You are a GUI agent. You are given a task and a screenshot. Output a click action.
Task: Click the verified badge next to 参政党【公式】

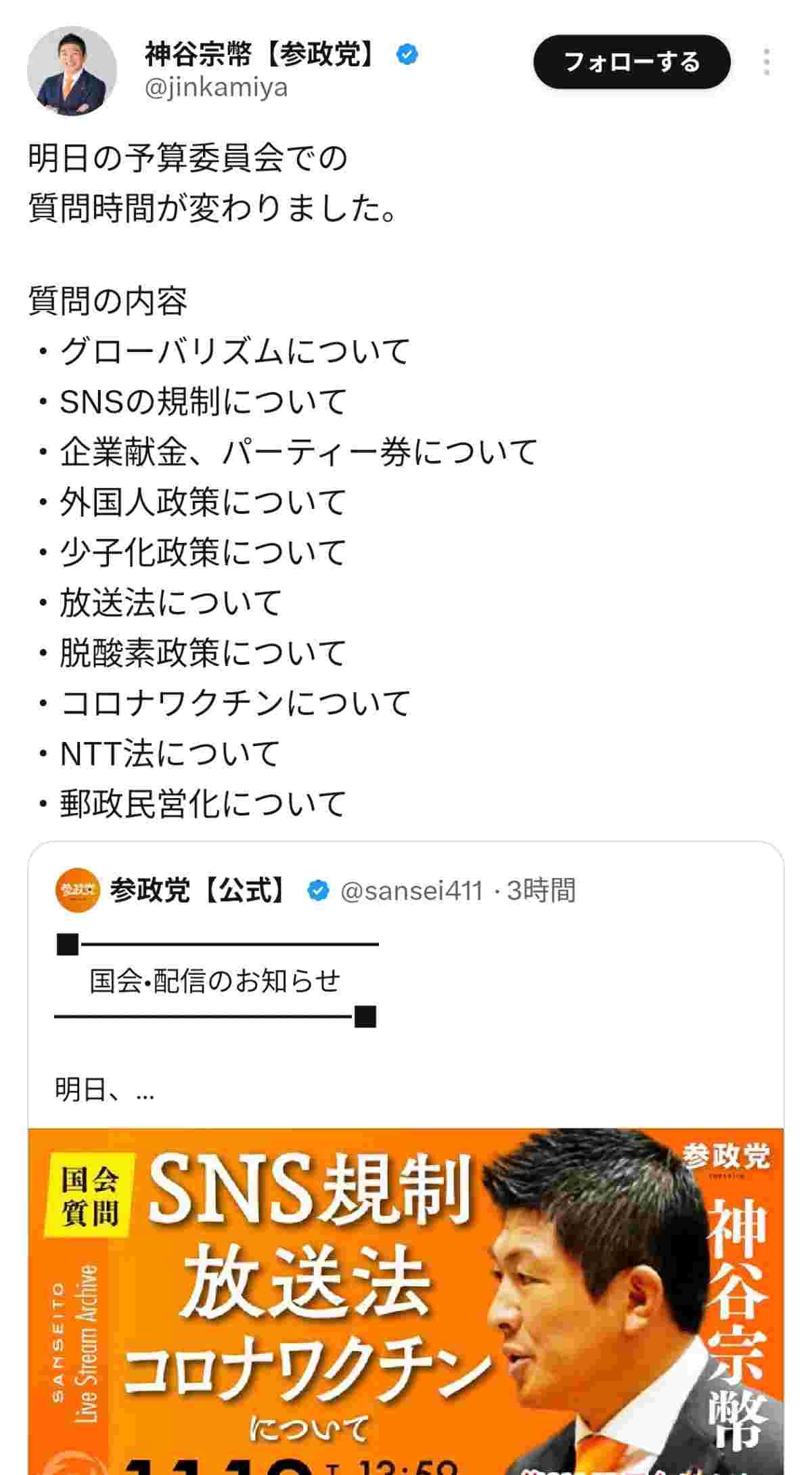(317, 891)
